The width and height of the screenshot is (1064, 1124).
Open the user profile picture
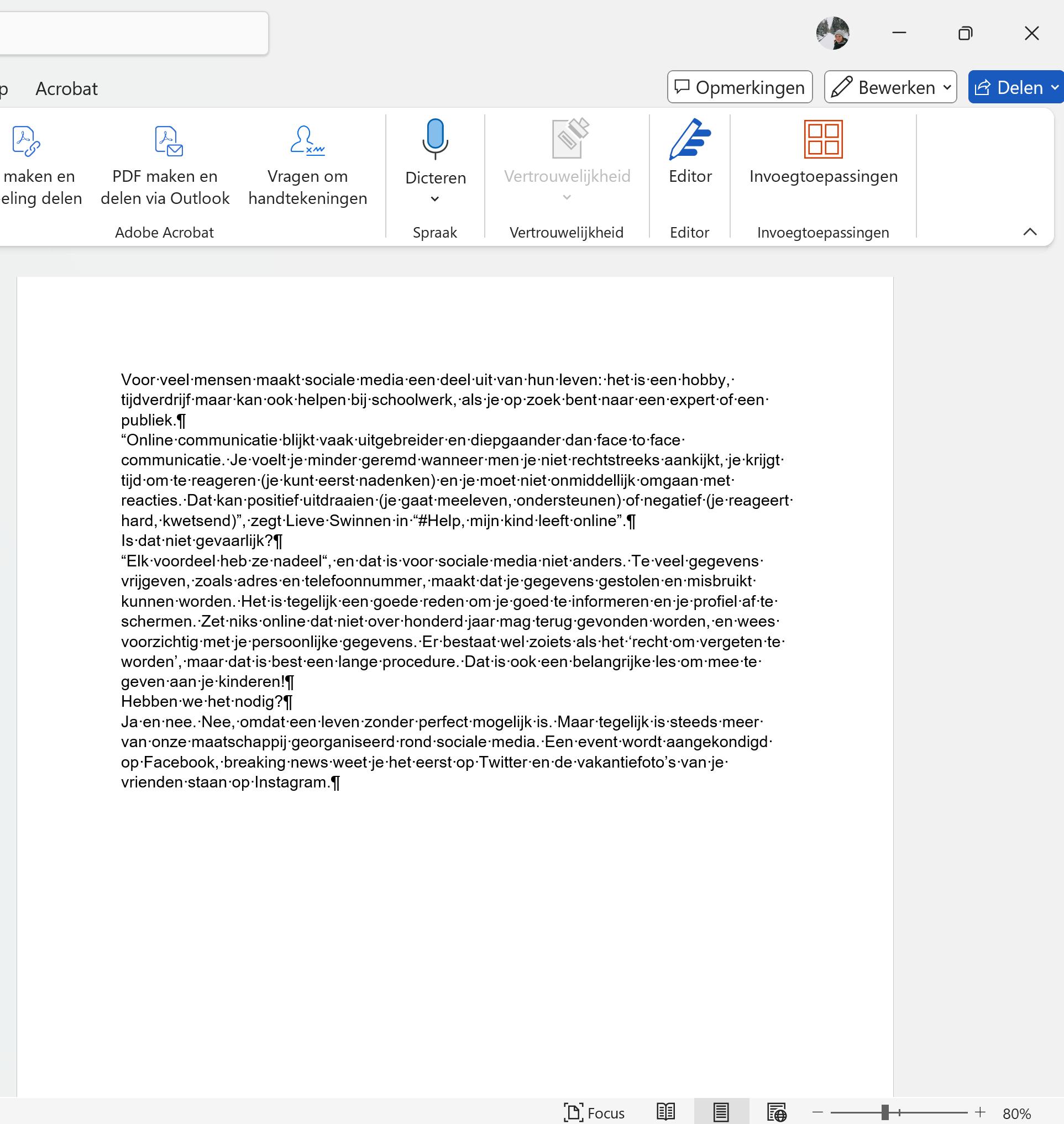click(x=832, y=34)
